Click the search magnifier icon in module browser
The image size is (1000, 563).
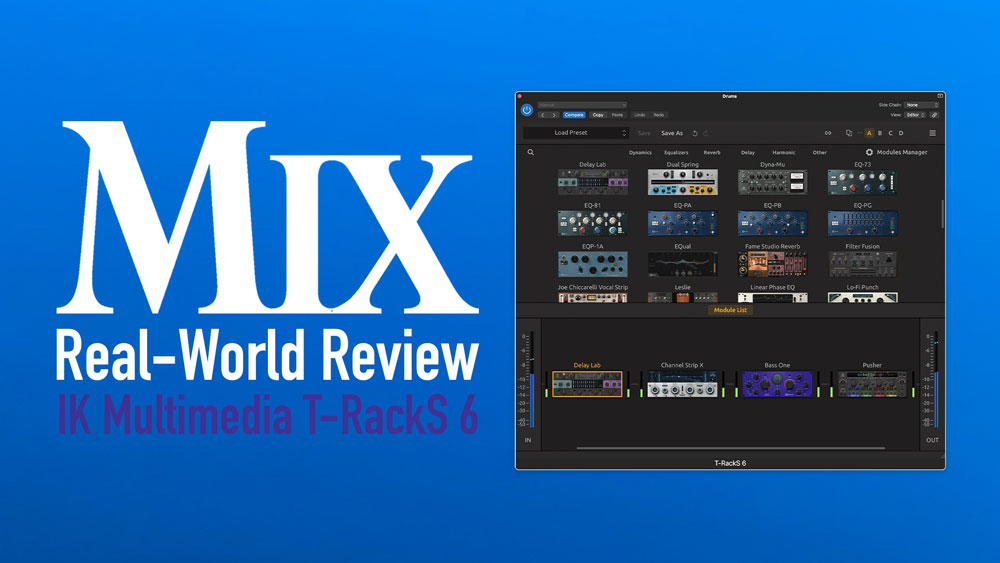coord(531,153)
